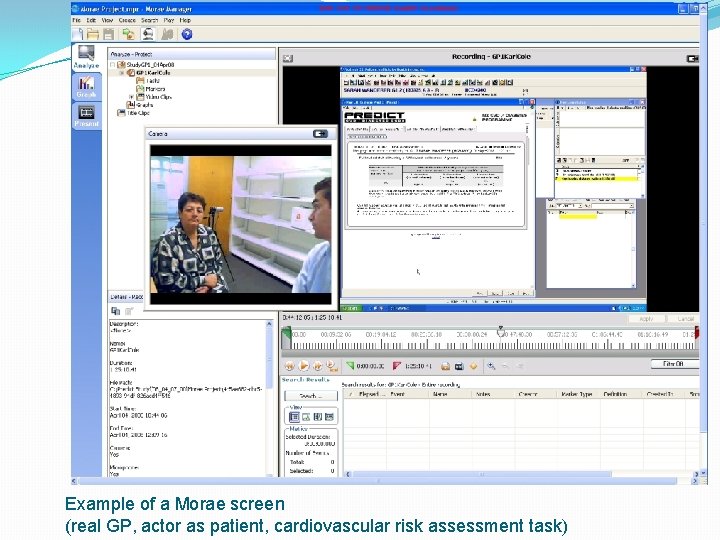
Task: Click the orange marker diamond icon
Action: click(473, 366)
